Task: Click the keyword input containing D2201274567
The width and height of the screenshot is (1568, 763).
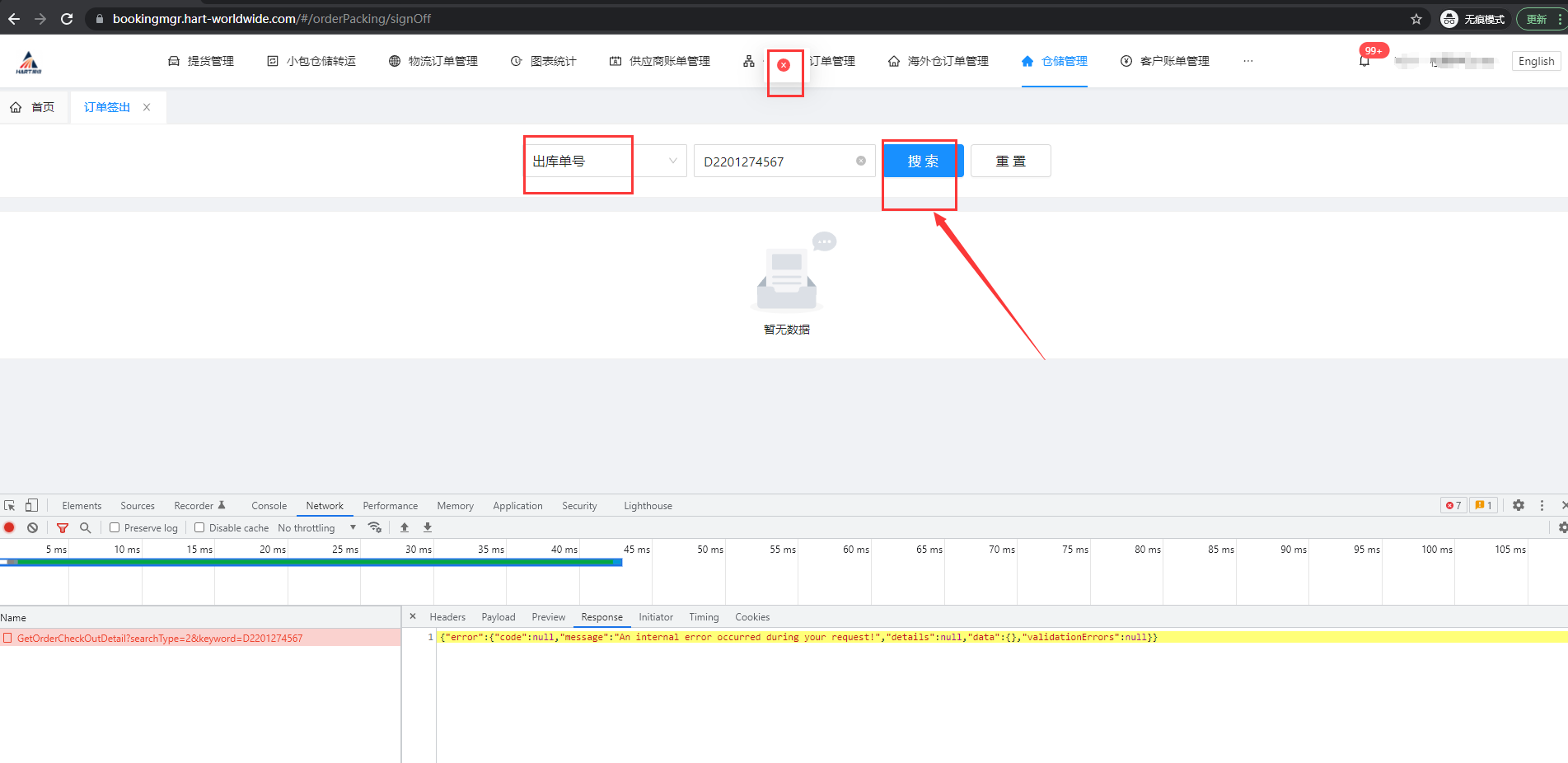Action: pos(775,161)
